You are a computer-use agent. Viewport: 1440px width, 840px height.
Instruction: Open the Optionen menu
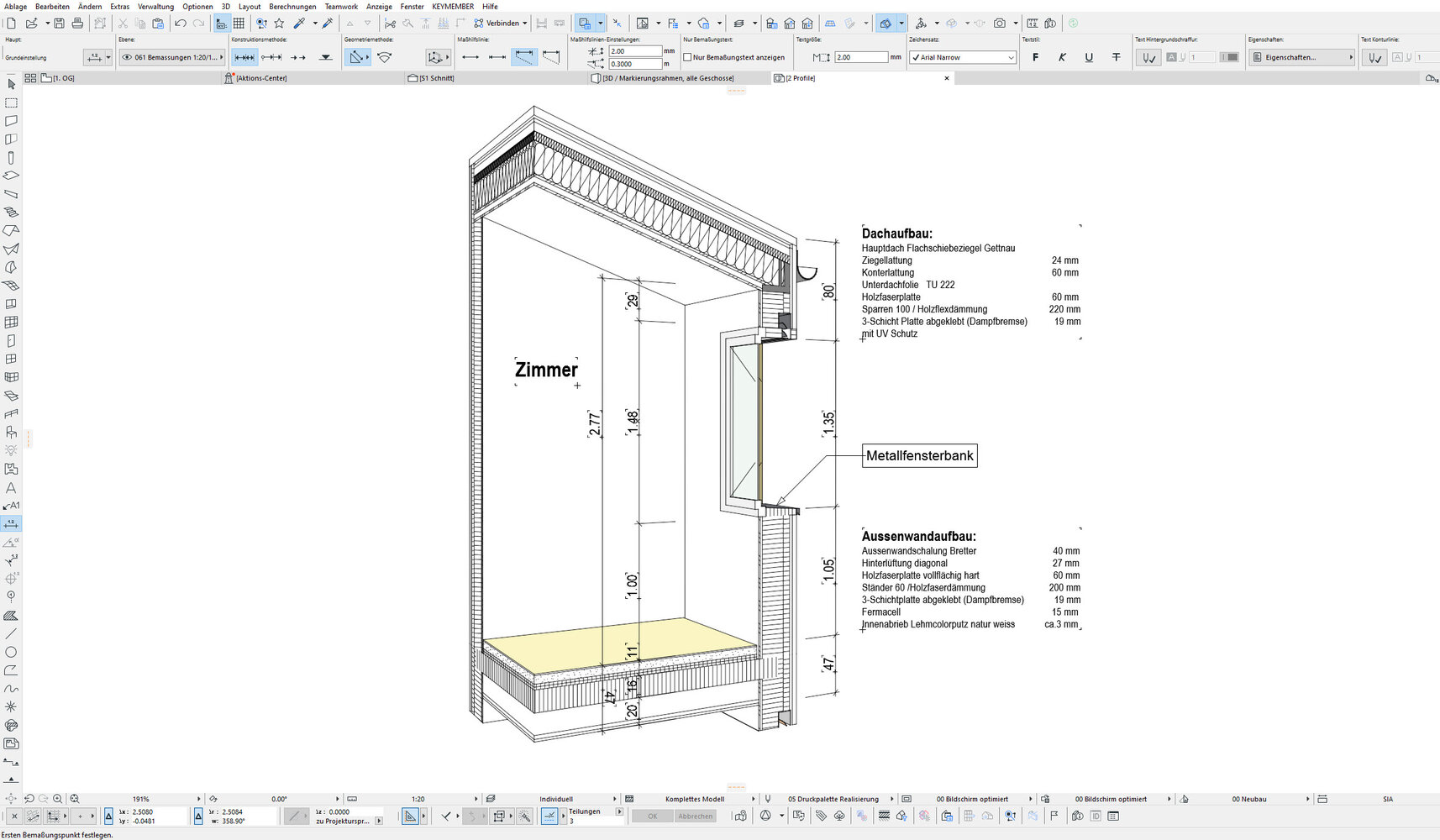(197, 6)
